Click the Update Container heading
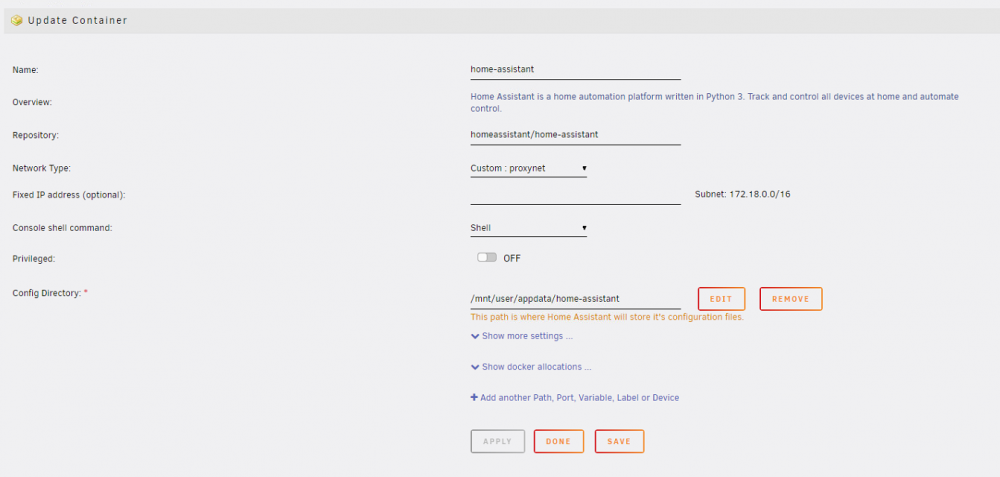1000x477 pixels. (78, 20)
